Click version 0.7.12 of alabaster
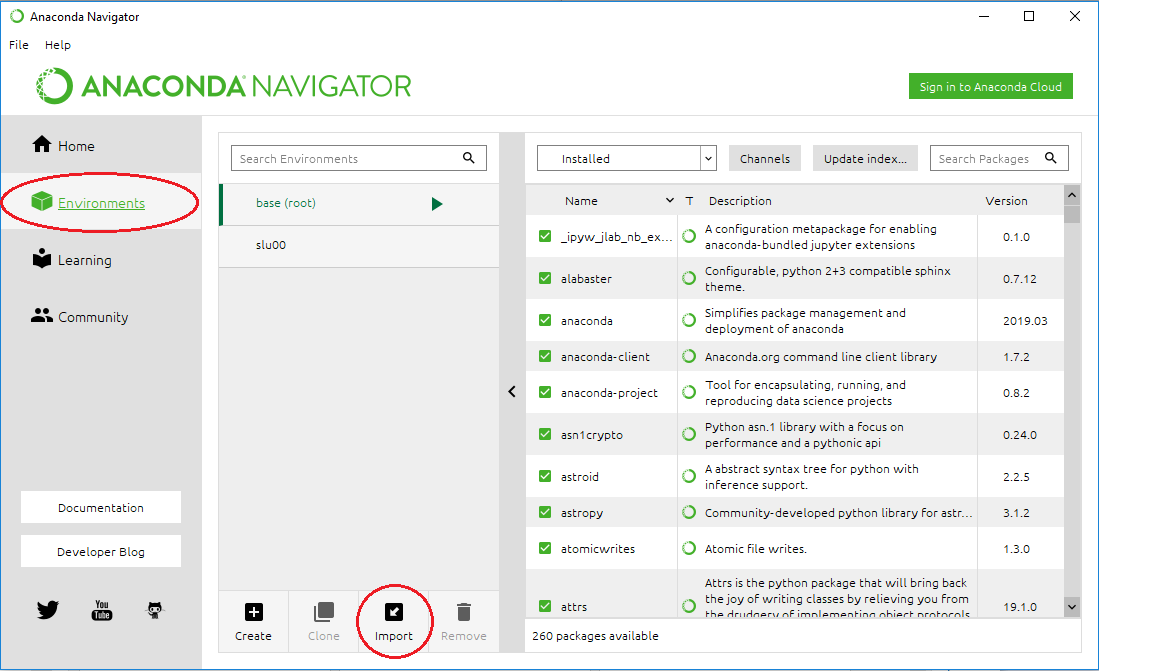 point(1020,279)
